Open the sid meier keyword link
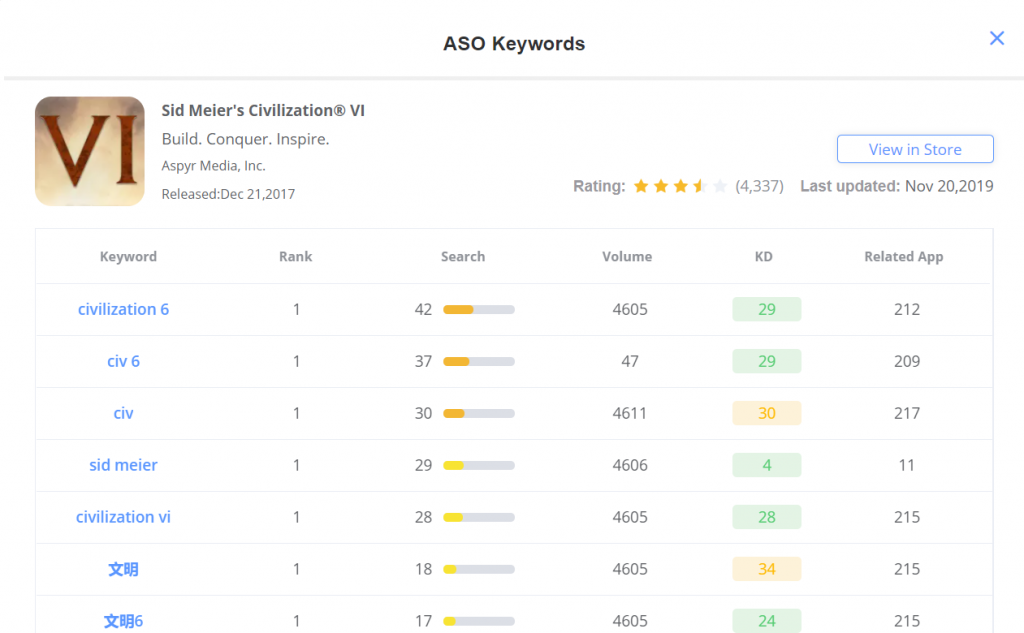The image size is (1024, 633). pyautogui.click(x=123, y=465)
